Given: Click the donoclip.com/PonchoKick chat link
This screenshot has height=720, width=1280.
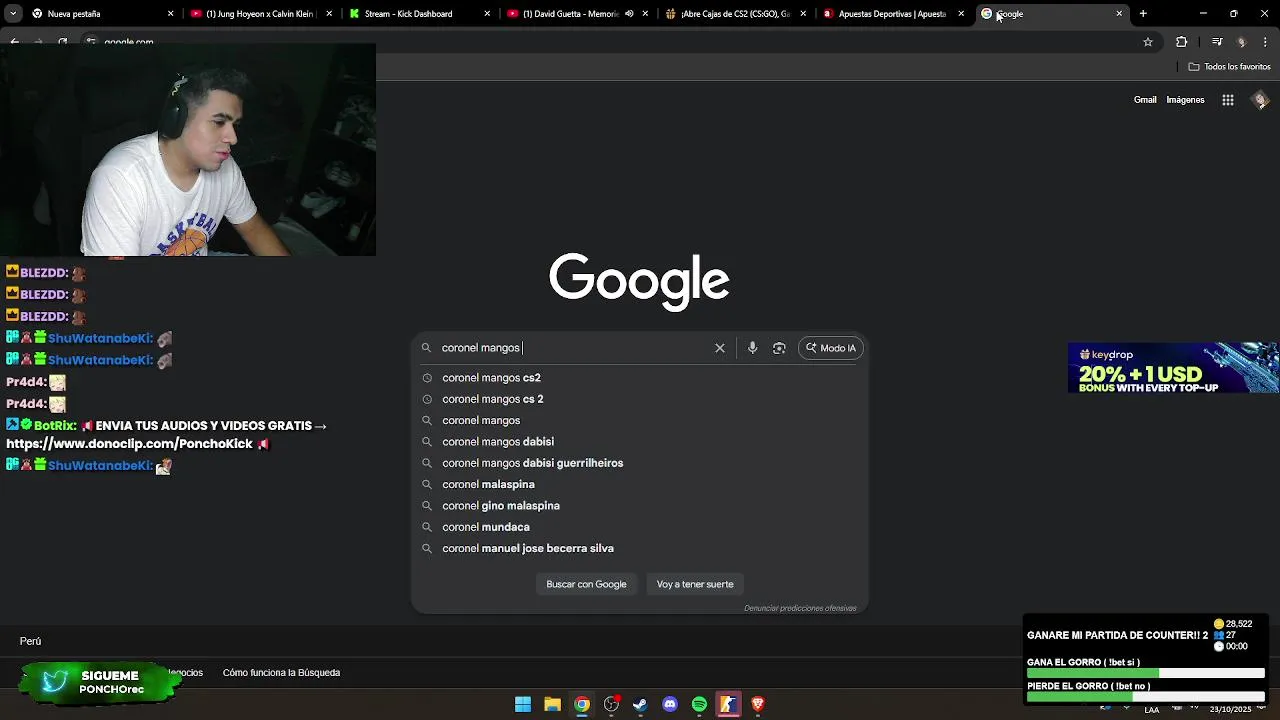Looking at the screenshot, I should 130,444.
